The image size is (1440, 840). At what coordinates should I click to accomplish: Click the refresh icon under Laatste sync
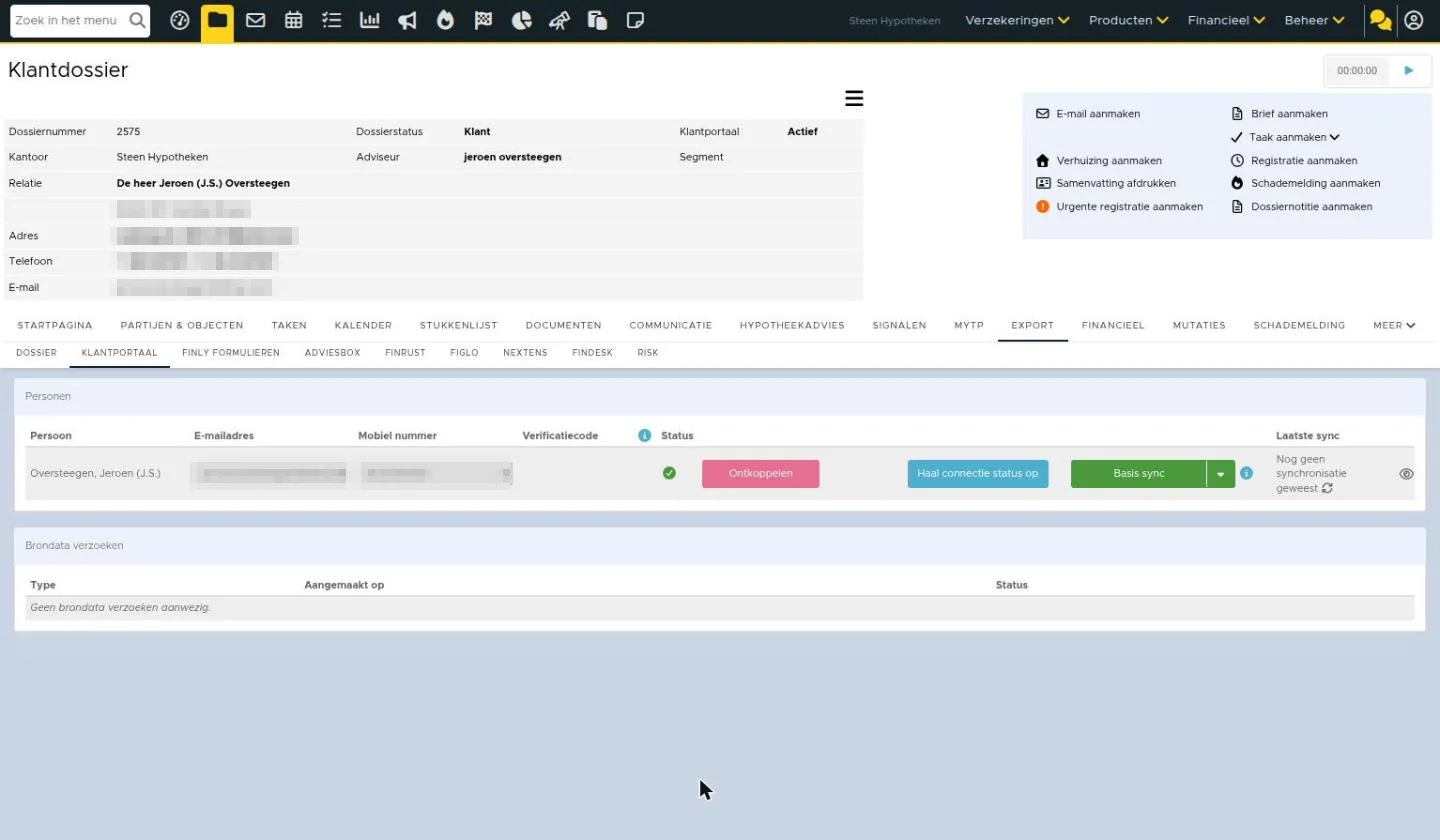point(1327,488)
